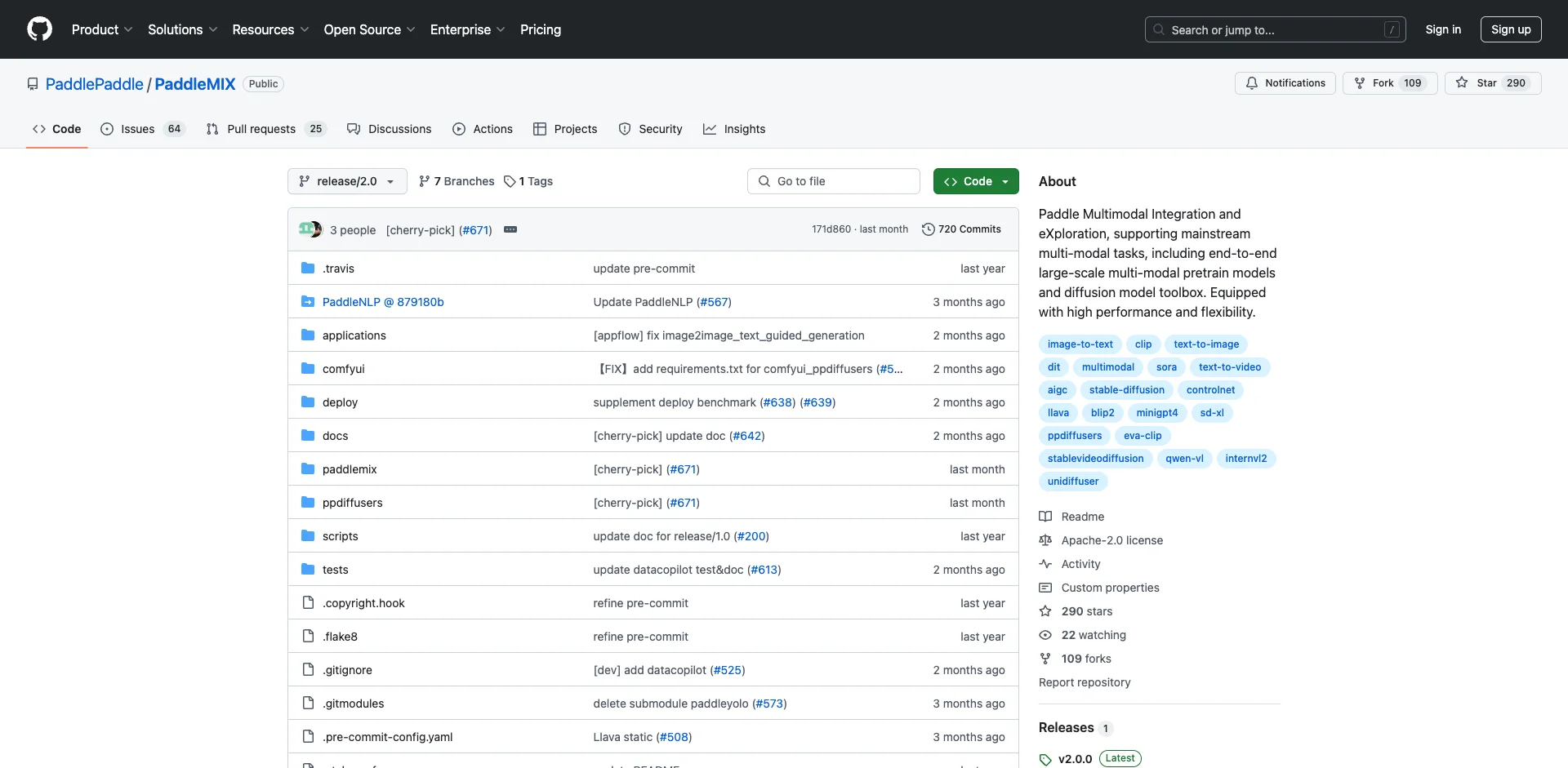This screenshot has height=768, width=1568.
Task: Switch to the Security tab
Action: (x=650, y=129)
